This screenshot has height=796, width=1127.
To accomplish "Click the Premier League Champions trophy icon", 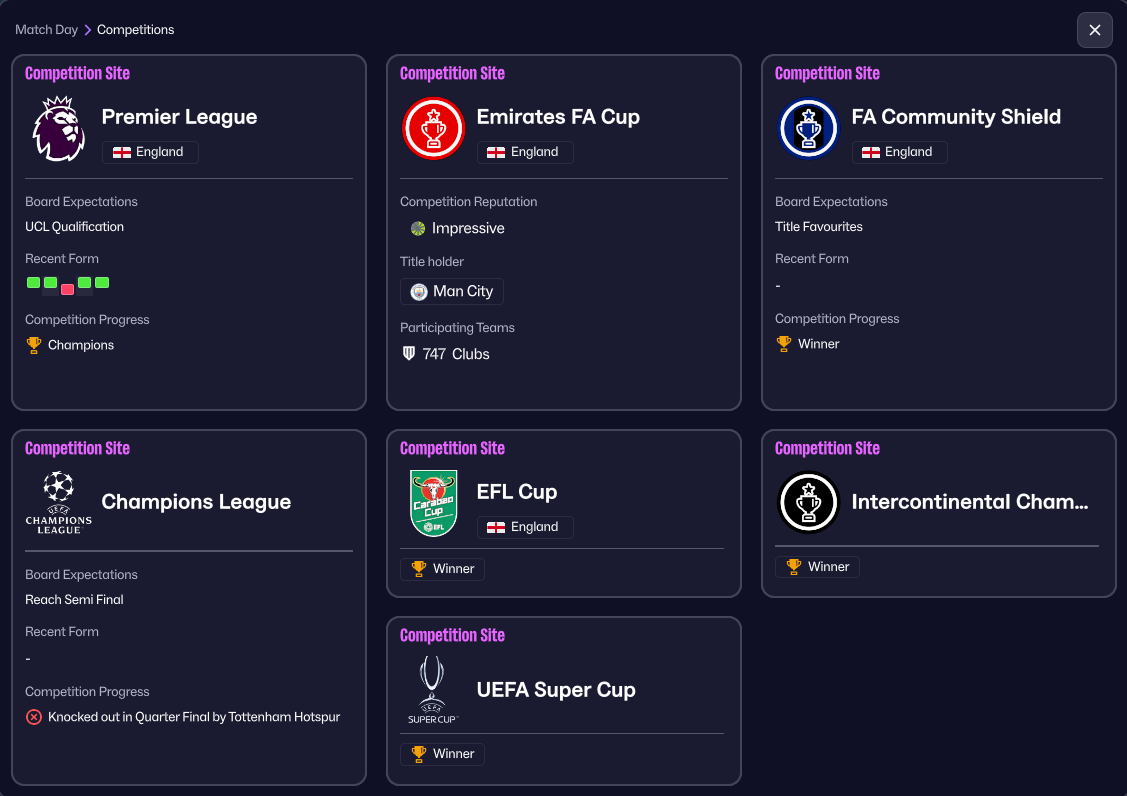I will 34,345.
